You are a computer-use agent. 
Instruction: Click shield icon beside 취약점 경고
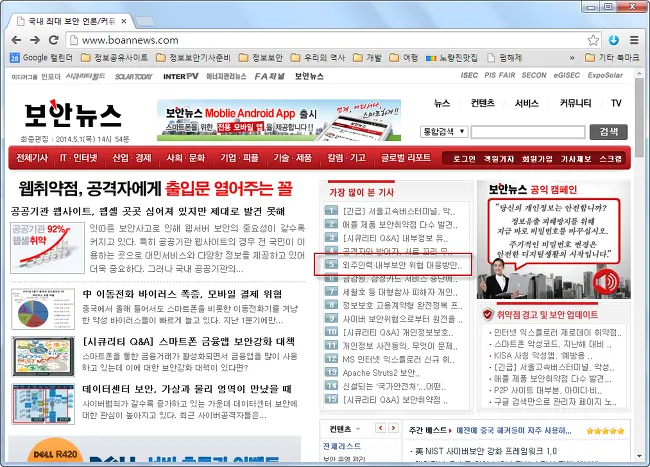(488, 315)
